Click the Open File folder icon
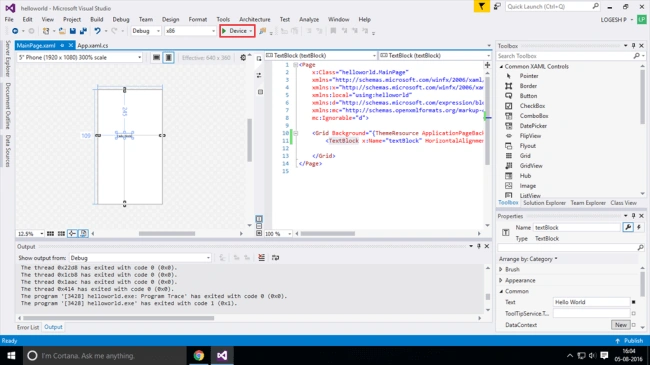 pyautogui.click(x=62, y=31)
